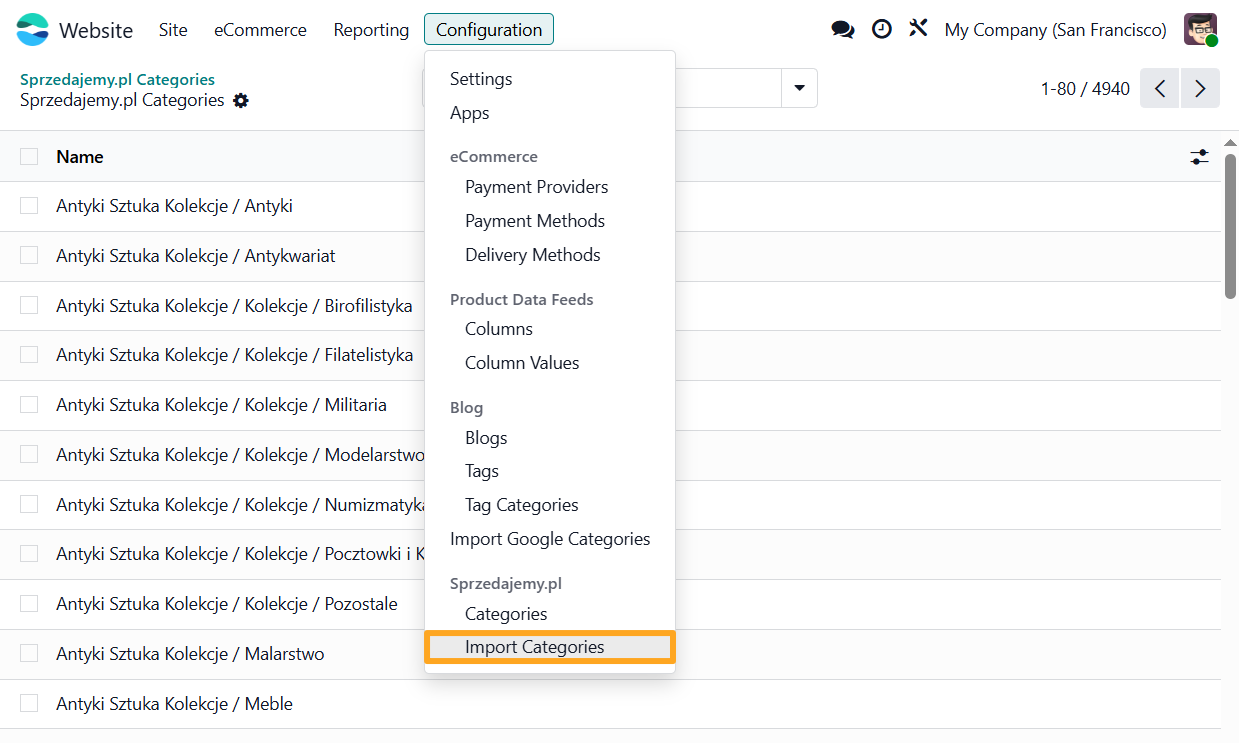The width and height of the screenshot is (1239, 743).
Task: Open Payment Methods menu entry
Action: pyautogui.click(x=550, y=221)
